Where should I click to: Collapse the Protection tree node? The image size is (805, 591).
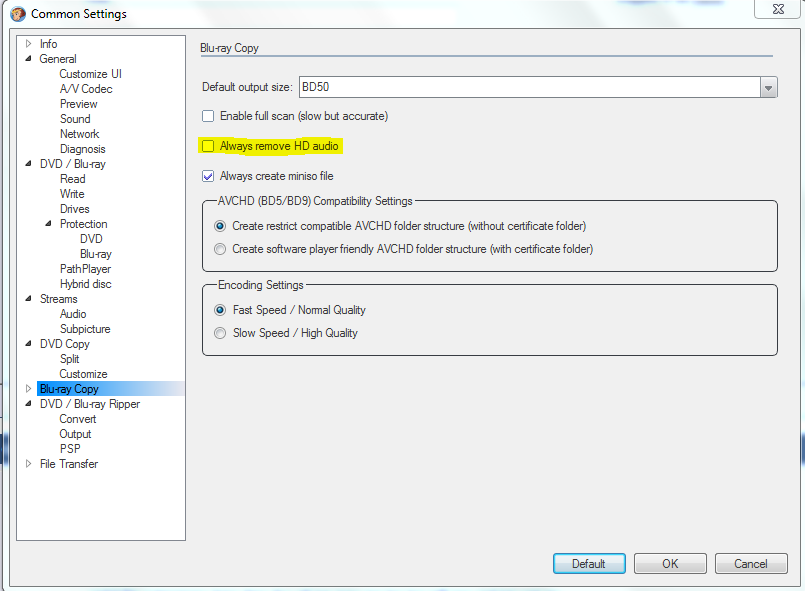48,224
